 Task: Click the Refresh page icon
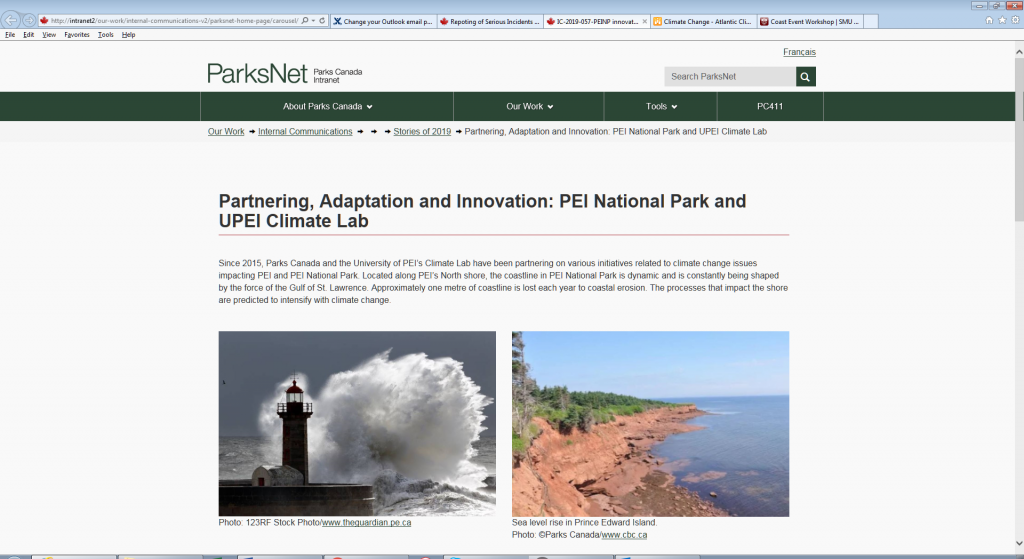tap(322, 21)
